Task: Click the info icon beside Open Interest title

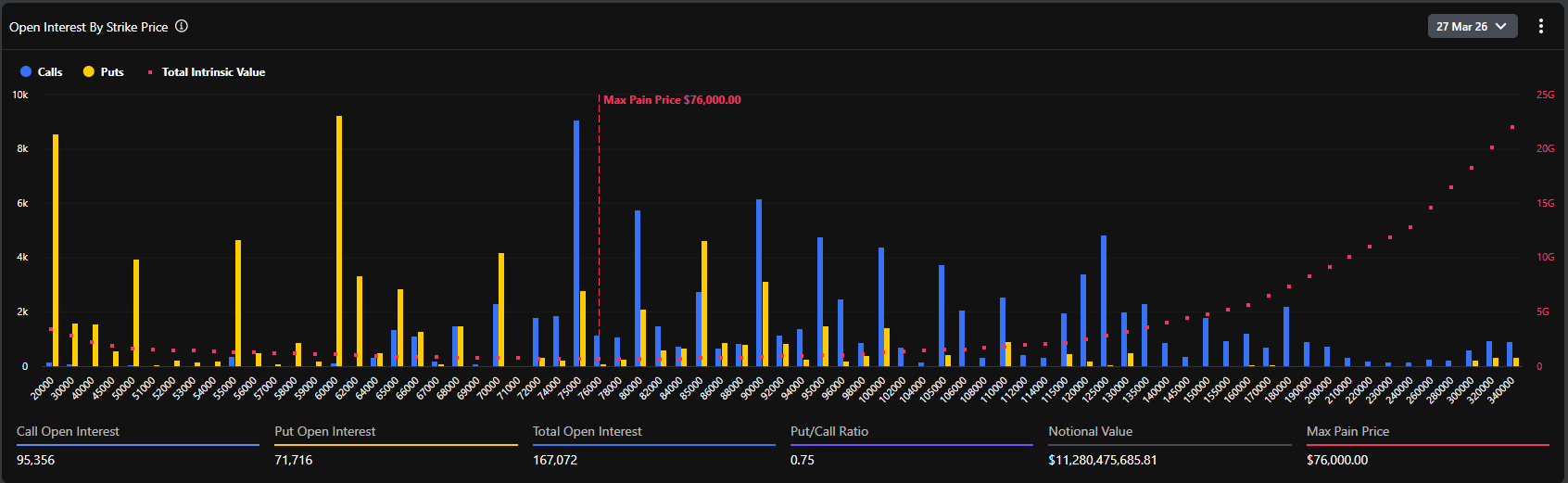Action: point(182,26)
